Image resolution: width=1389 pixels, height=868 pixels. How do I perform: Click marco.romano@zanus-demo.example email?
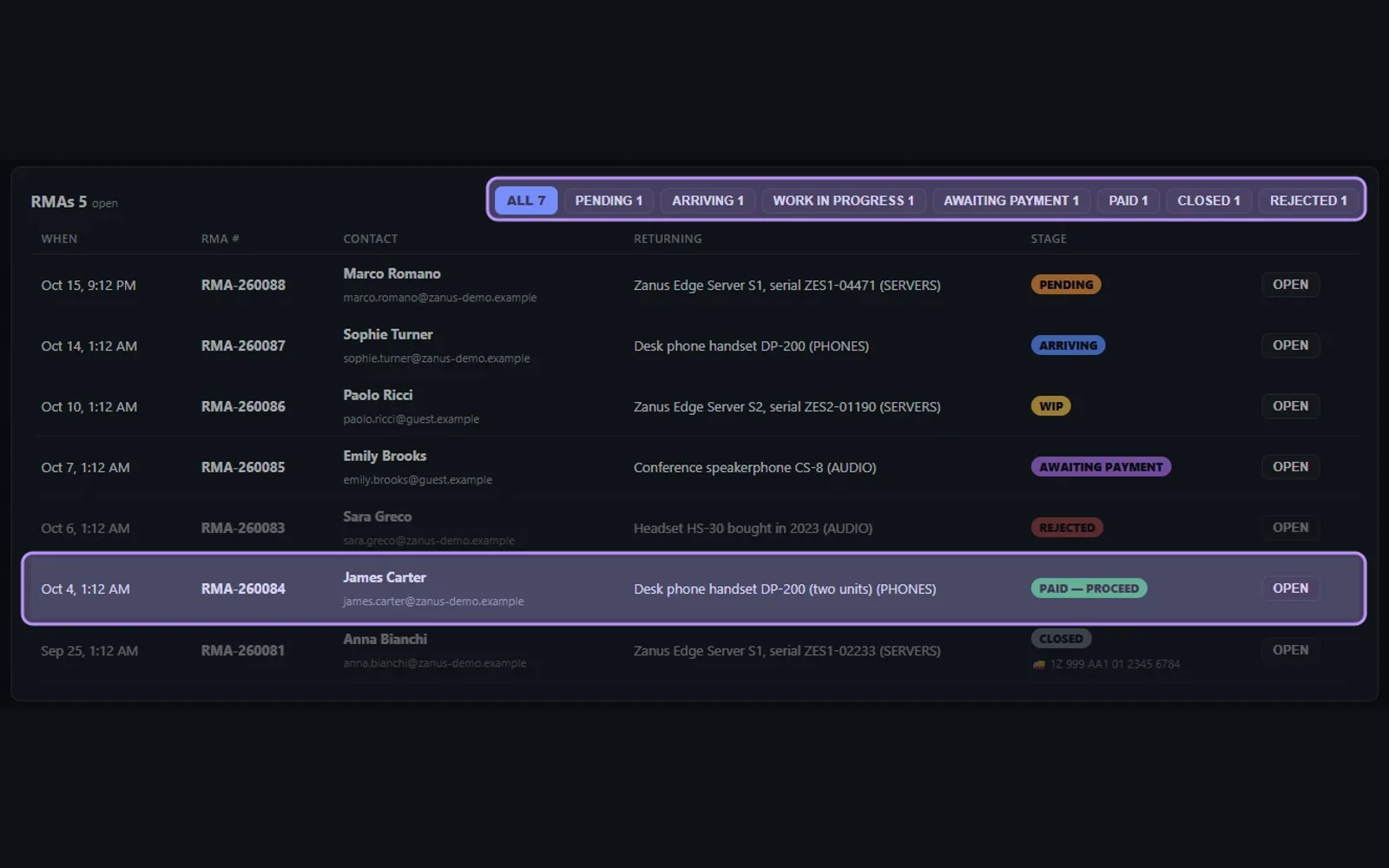coord(440,298)
